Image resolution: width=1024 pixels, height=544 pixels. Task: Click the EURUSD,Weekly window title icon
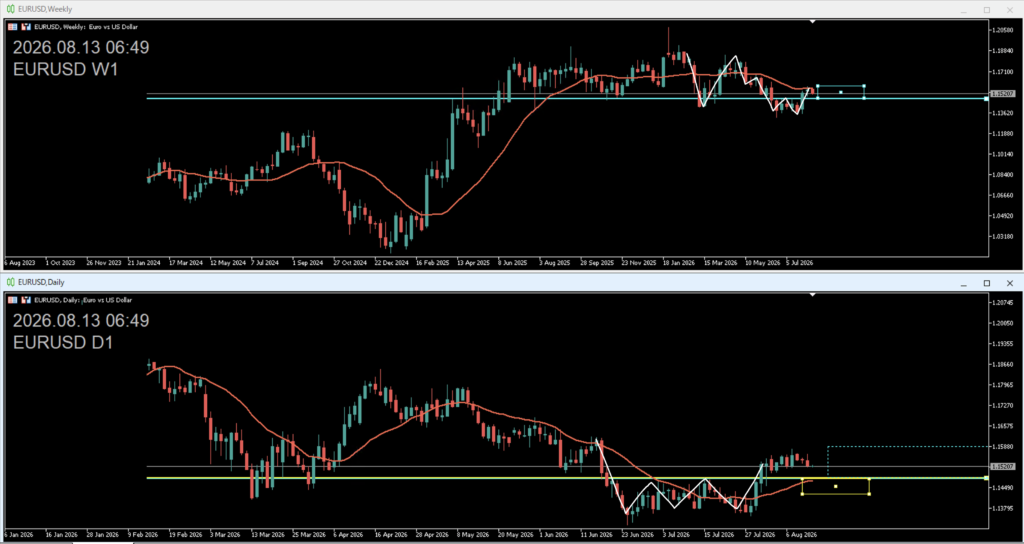[x=10, y=9]
